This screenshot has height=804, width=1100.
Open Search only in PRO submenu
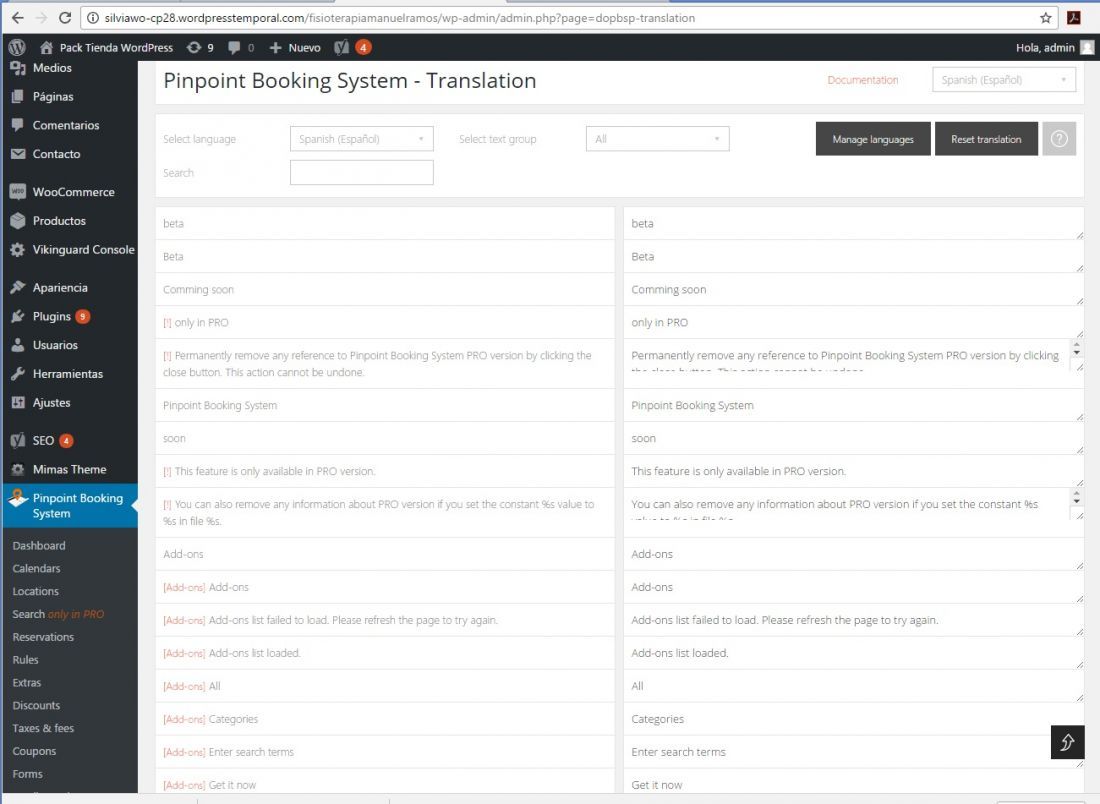coord(58,615)
